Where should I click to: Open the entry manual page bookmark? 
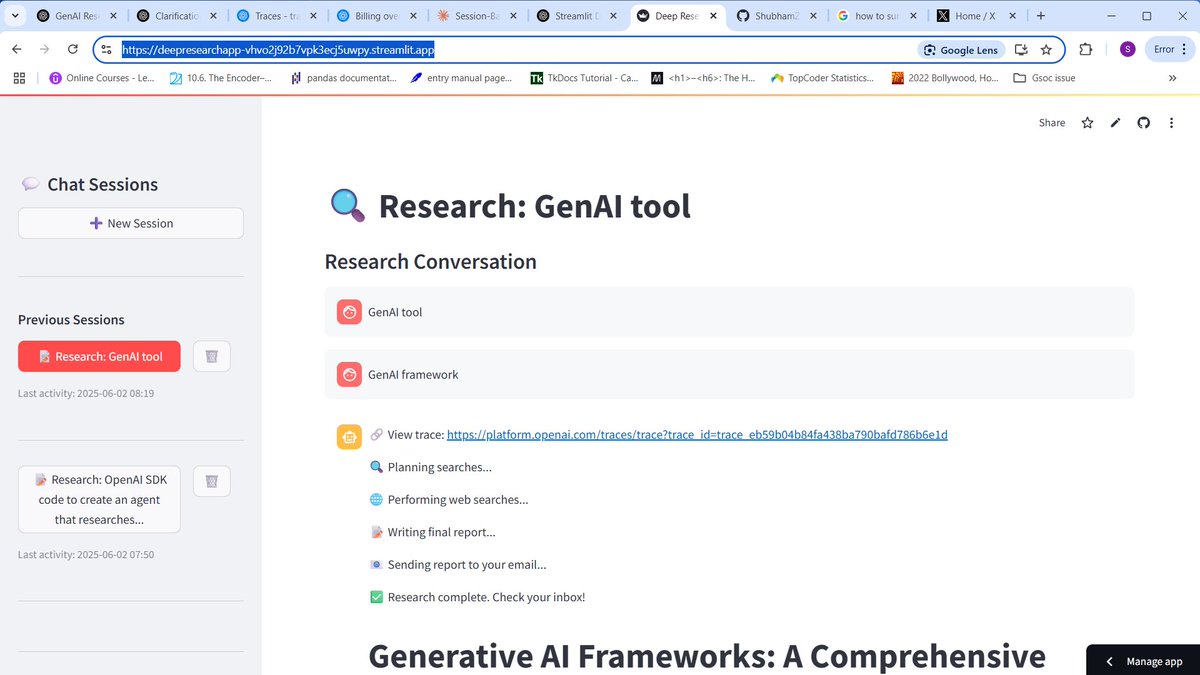(461, 77)
